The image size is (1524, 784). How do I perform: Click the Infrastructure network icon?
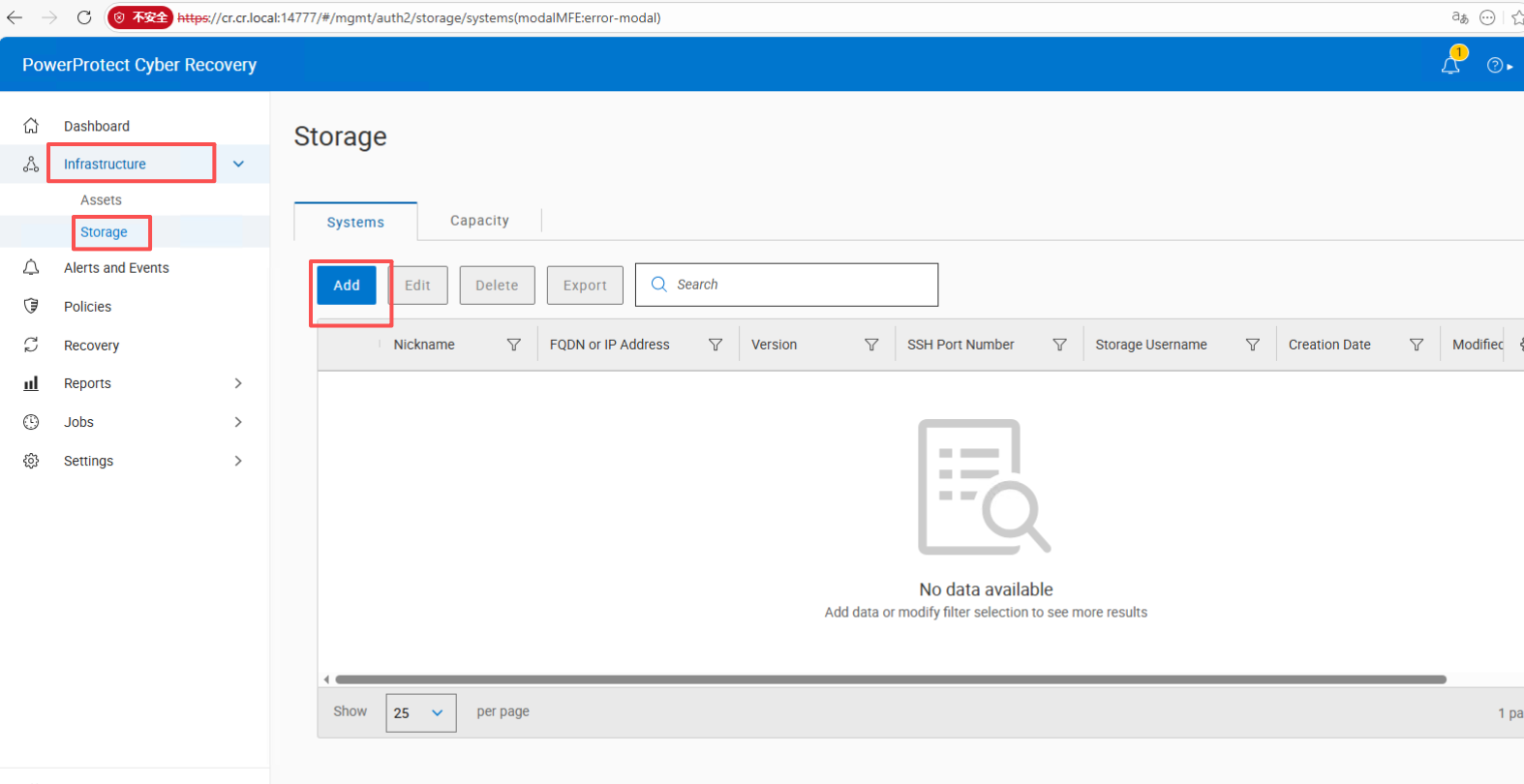pos(31,164)
